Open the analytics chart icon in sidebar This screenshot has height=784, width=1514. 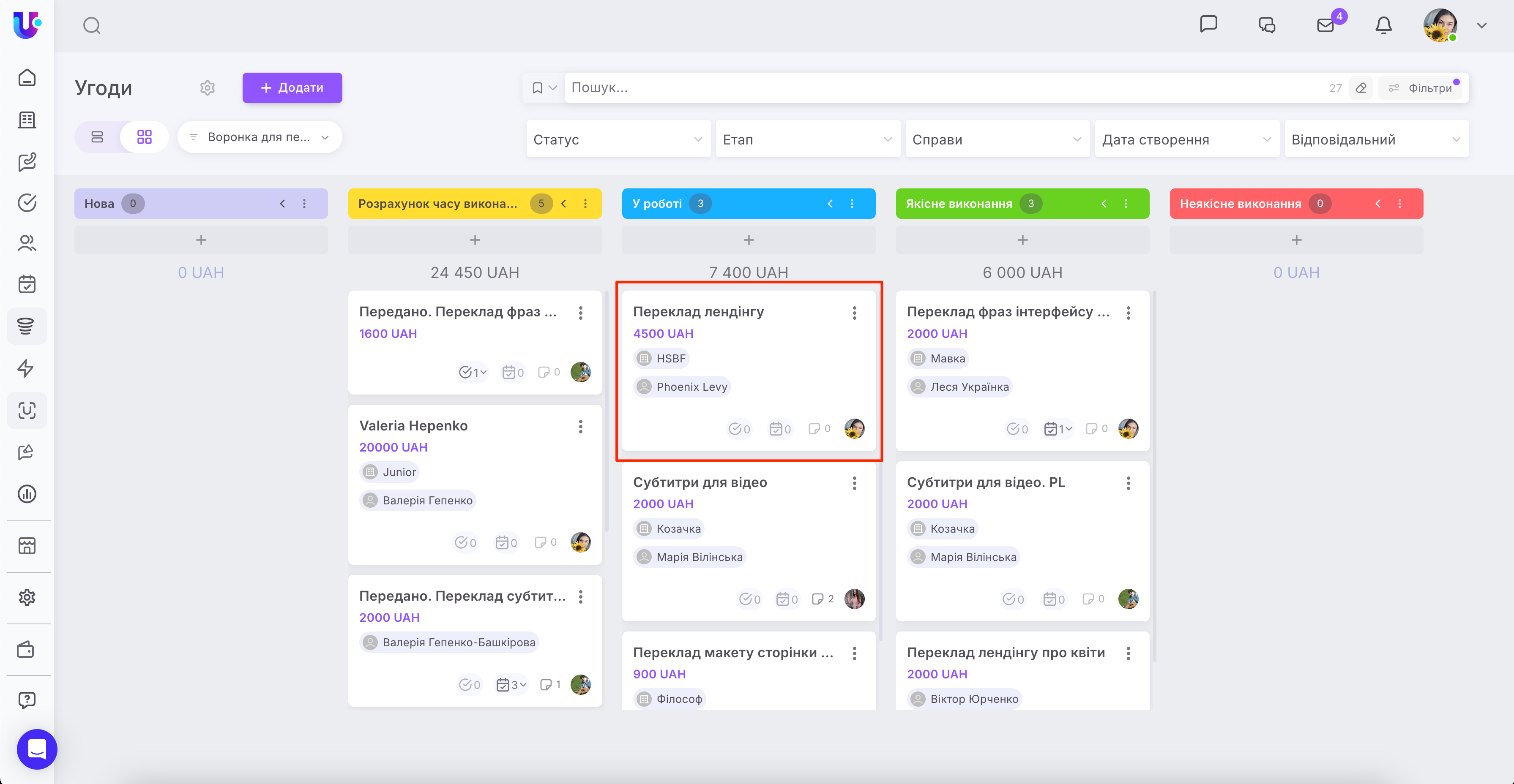click(x=27, y=494)
